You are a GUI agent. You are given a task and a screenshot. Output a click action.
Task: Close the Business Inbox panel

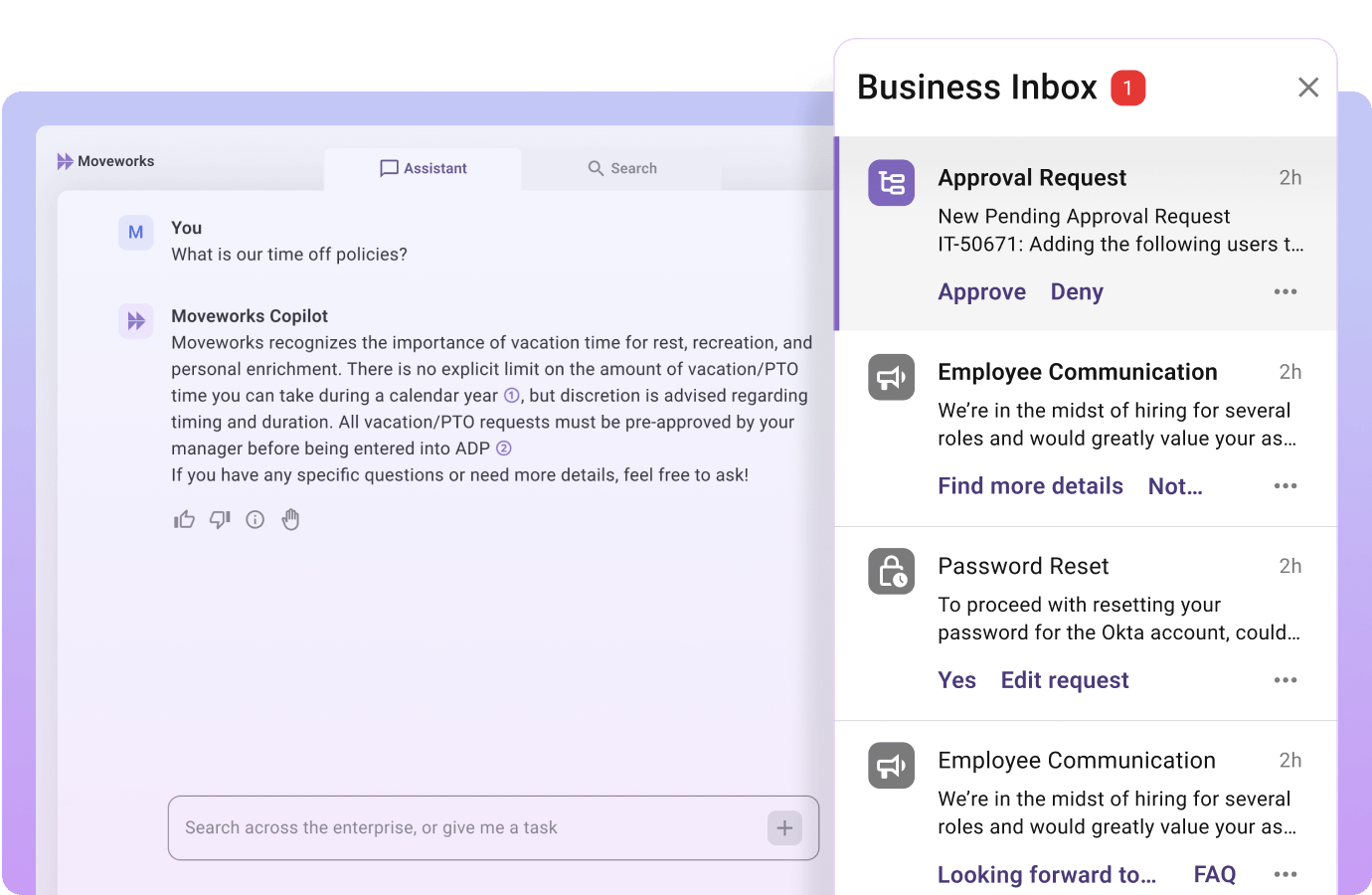click(1308, 88)
